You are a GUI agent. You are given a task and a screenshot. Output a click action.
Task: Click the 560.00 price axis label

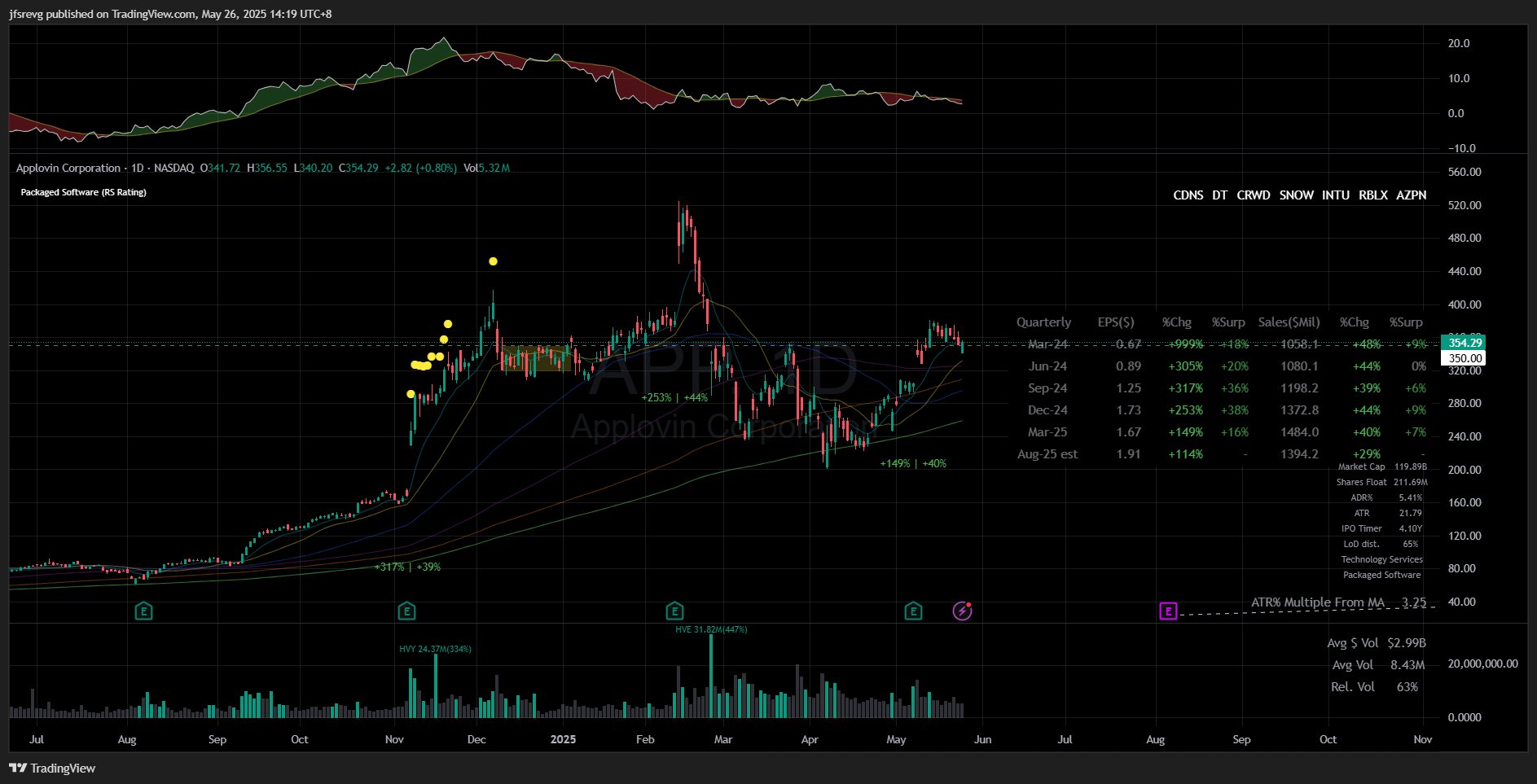(x=1465, y=172)
